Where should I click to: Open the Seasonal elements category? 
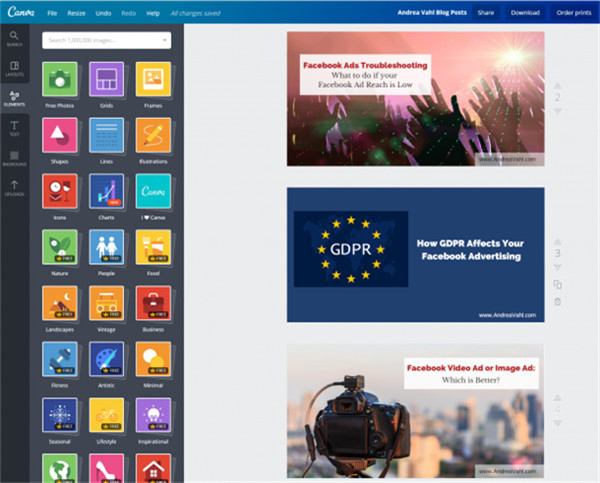pyautogui.click(x=60, y=415)
